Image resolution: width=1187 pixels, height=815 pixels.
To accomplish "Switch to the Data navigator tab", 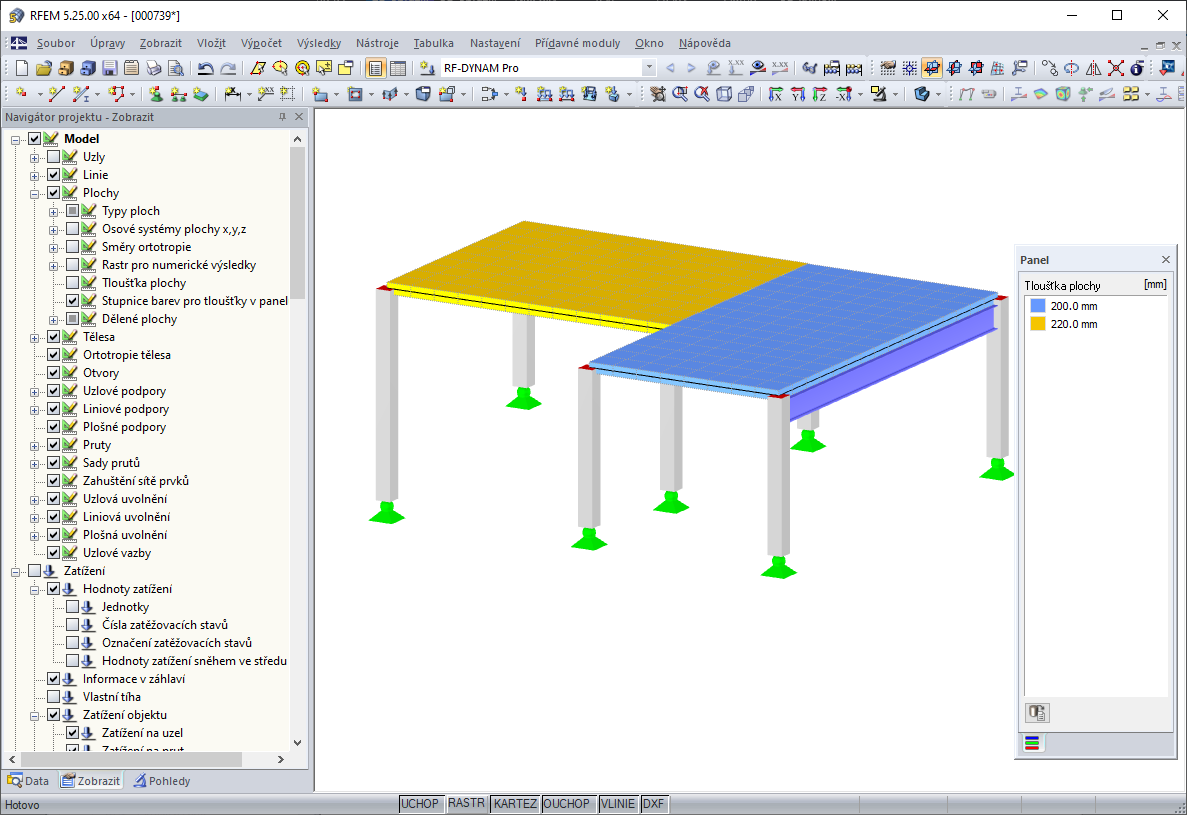I will (x=28, y=781).
